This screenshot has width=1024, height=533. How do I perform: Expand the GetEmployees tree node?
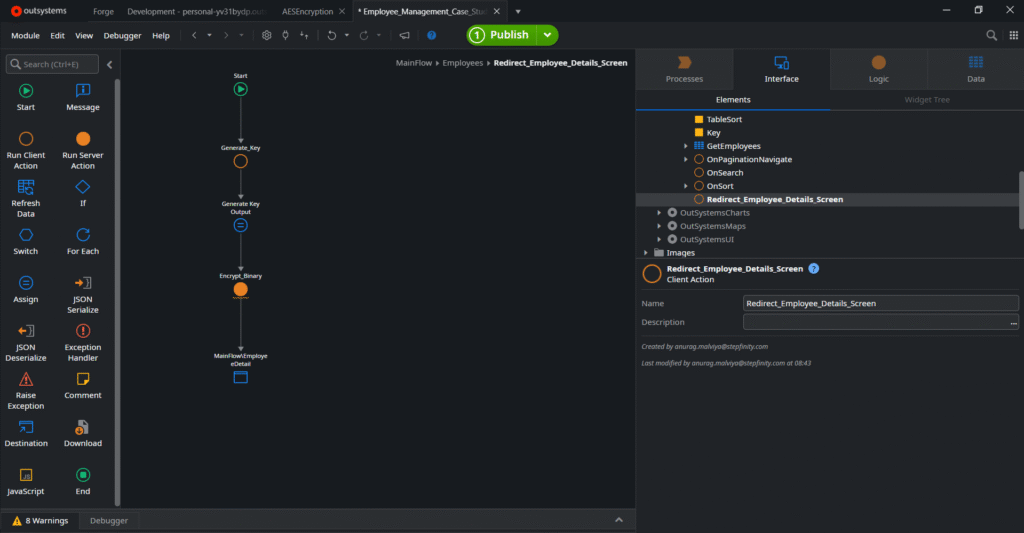686,146
